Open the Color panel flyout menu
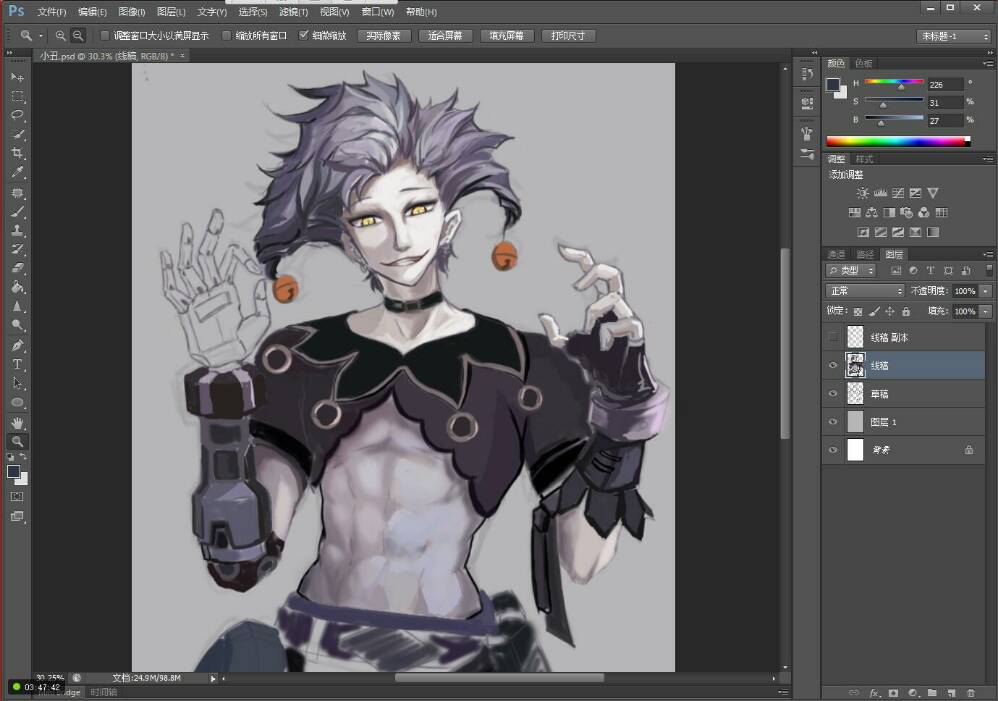The image size is (998, 701). tap(988, 64)
